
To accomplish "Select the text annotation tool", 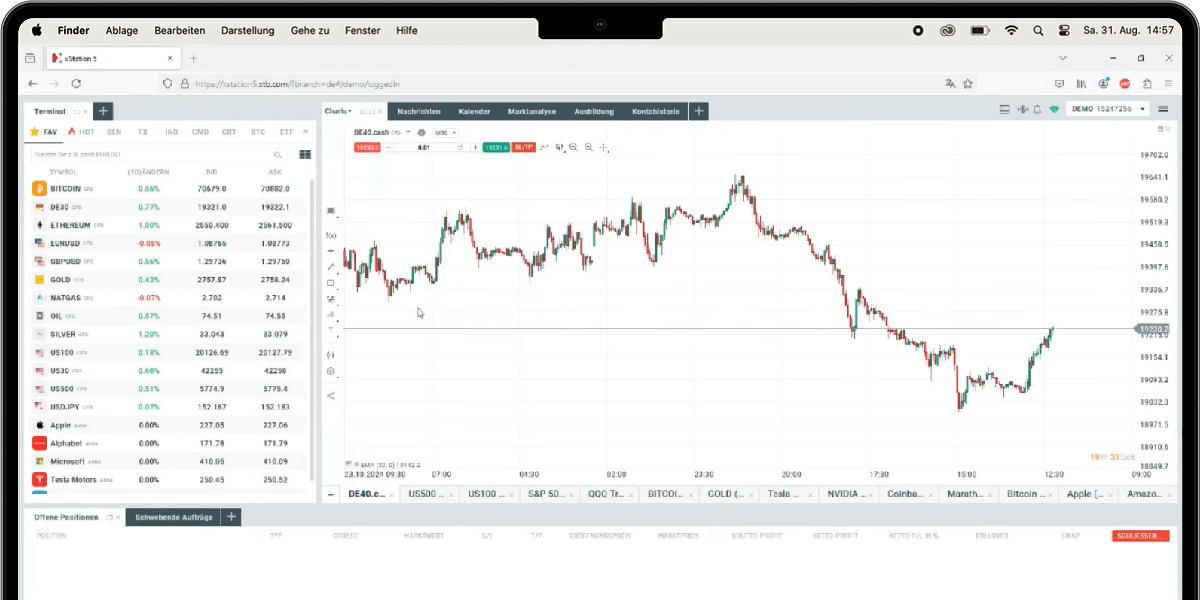I will (x=330, y=329).
